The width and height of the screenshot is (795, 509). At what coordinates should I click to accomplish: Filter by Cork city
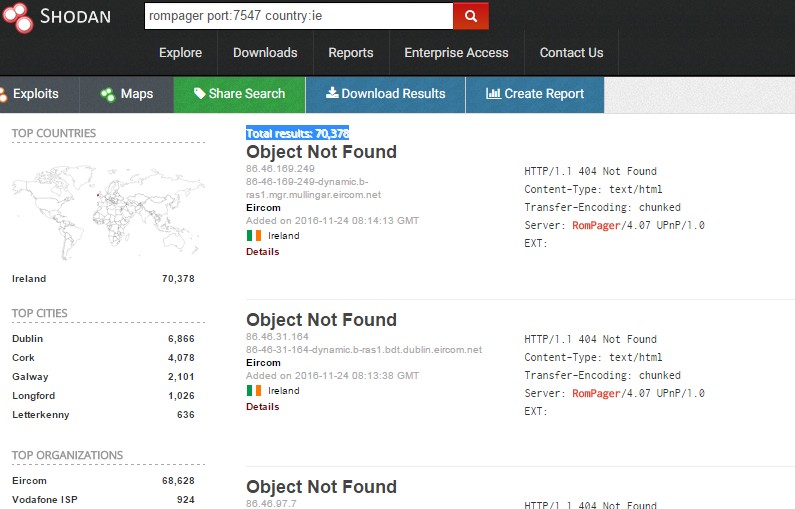[23, 357]
